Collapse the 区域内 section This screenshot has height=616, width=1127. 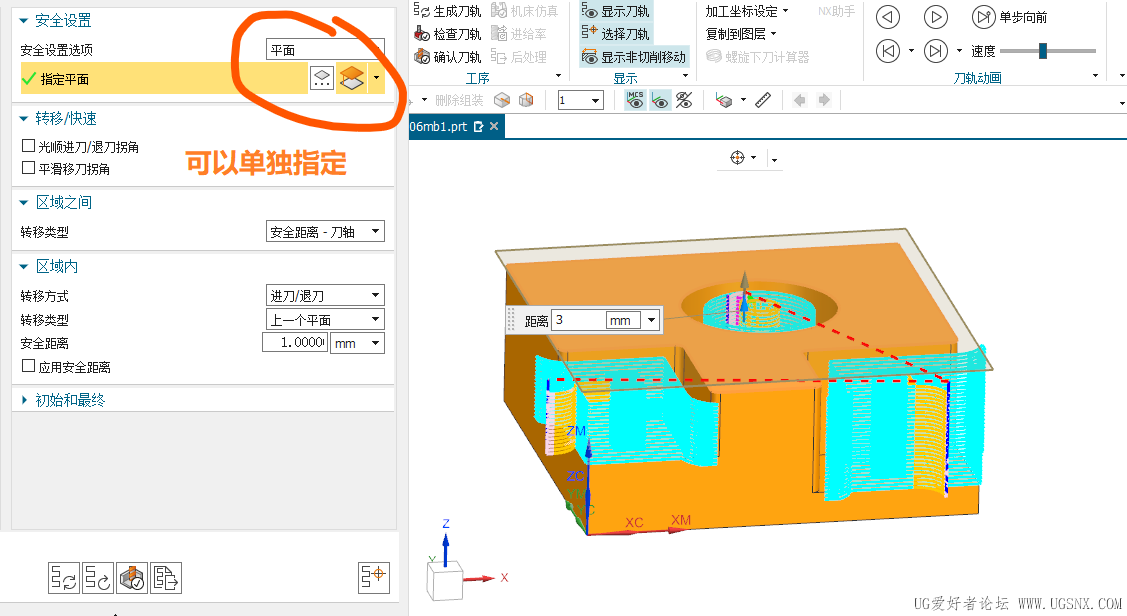pyautogui.click(x=24, y=267)
